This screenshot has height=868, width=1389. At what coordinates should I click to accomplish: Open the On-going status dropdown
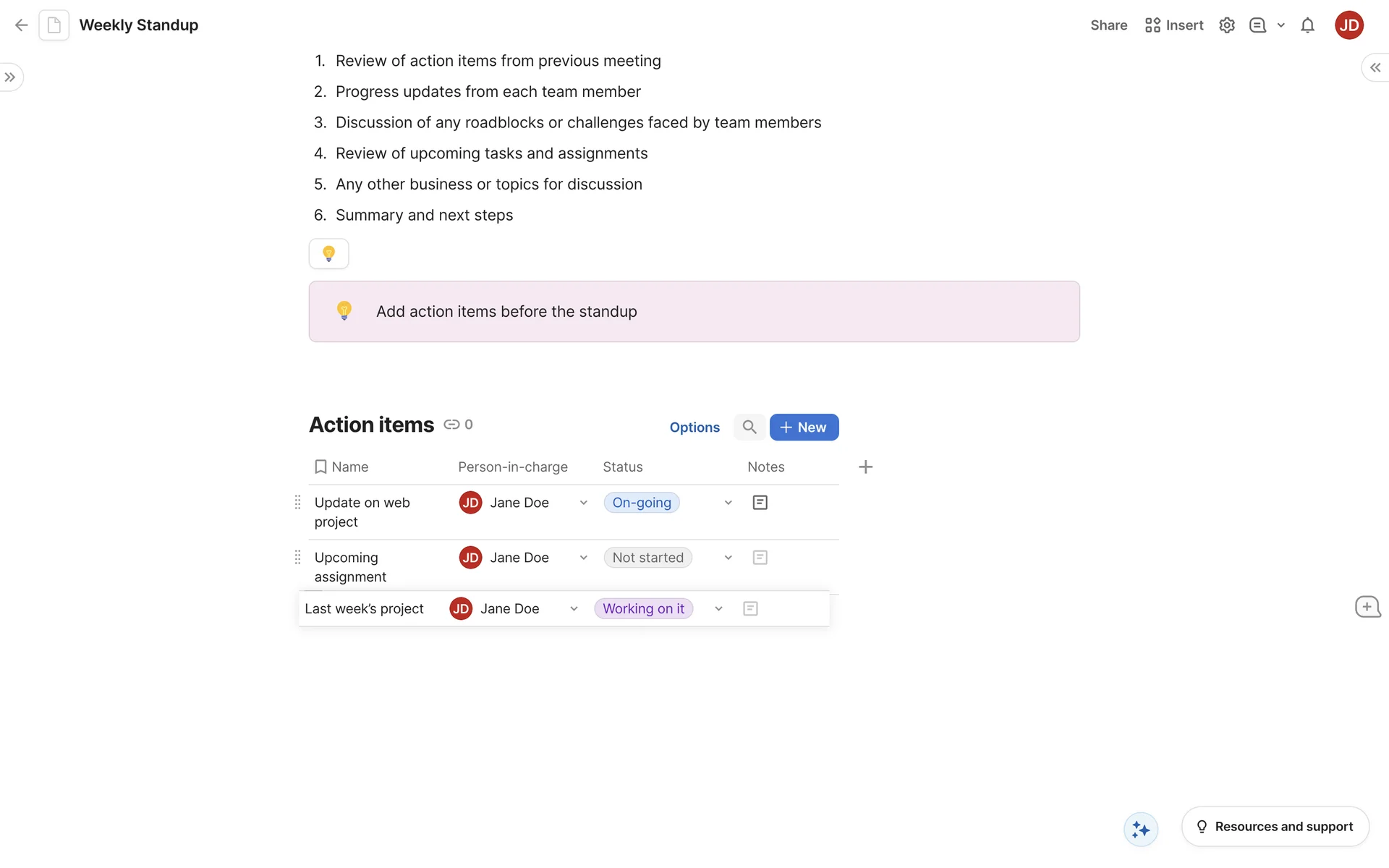[x=728, y=503]
